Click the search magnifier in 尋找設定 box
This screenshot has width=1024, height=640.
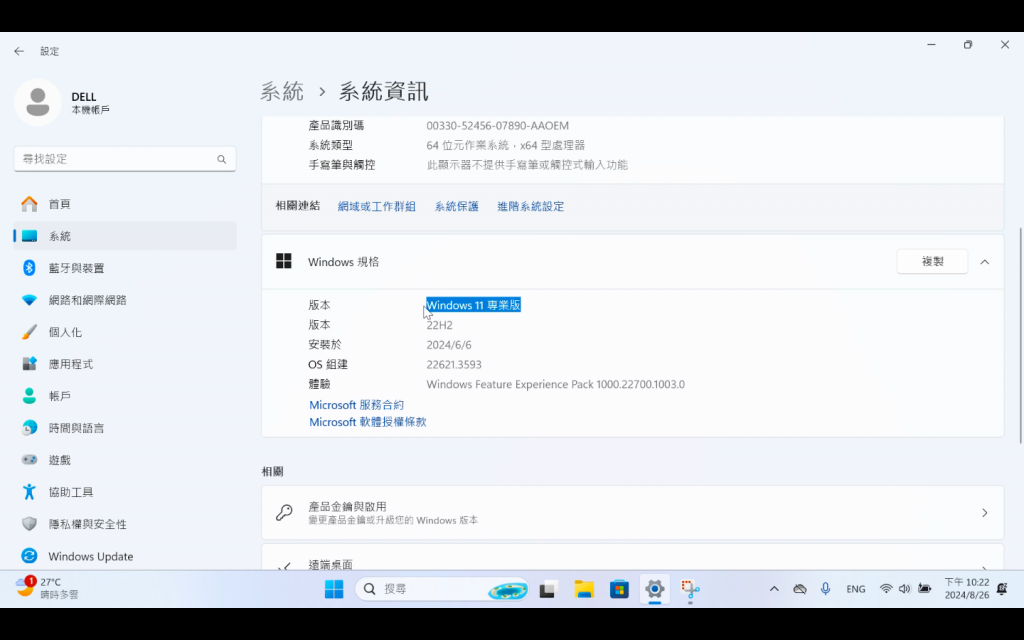pyautogui.click(x=221, y=159)
